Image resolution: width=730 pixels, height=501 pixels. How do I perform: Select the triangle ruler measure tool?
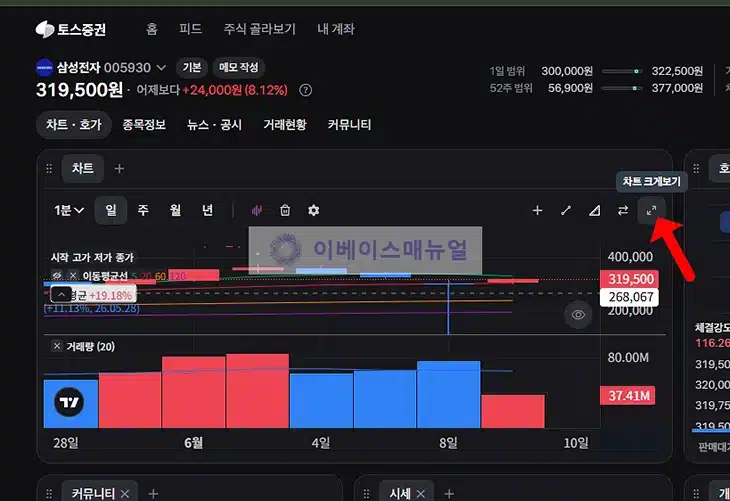[x=595, y=211]
